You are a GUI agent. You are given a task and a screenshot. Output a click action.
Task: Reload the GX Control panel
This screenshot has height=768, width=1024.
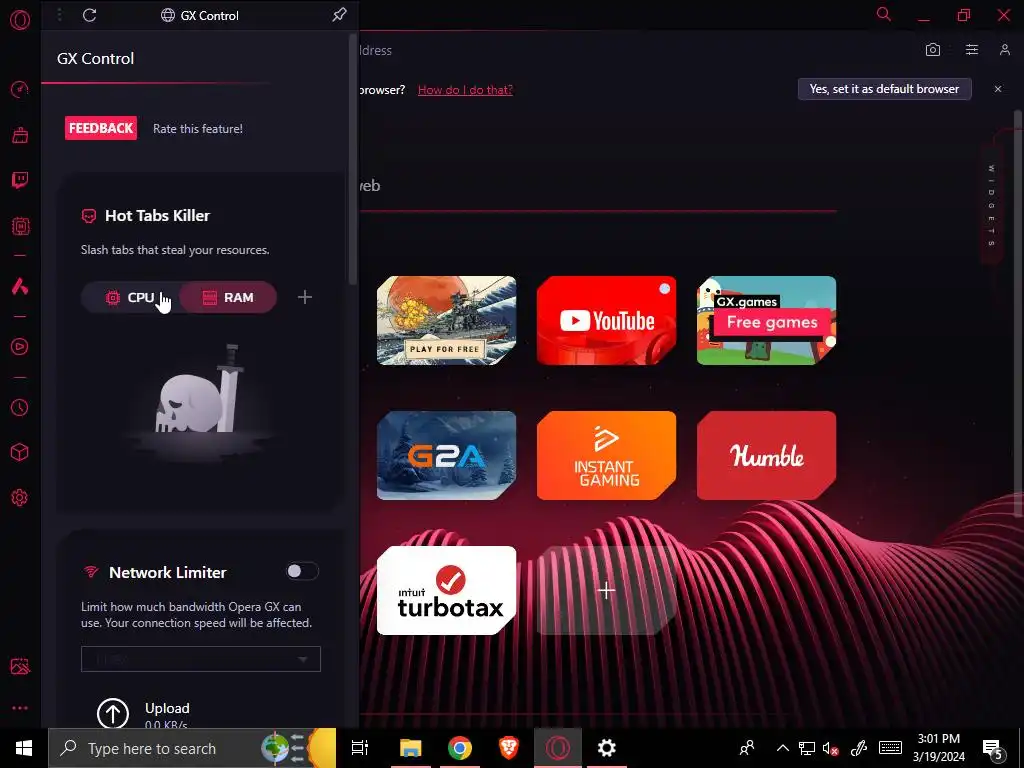[89, 15]
